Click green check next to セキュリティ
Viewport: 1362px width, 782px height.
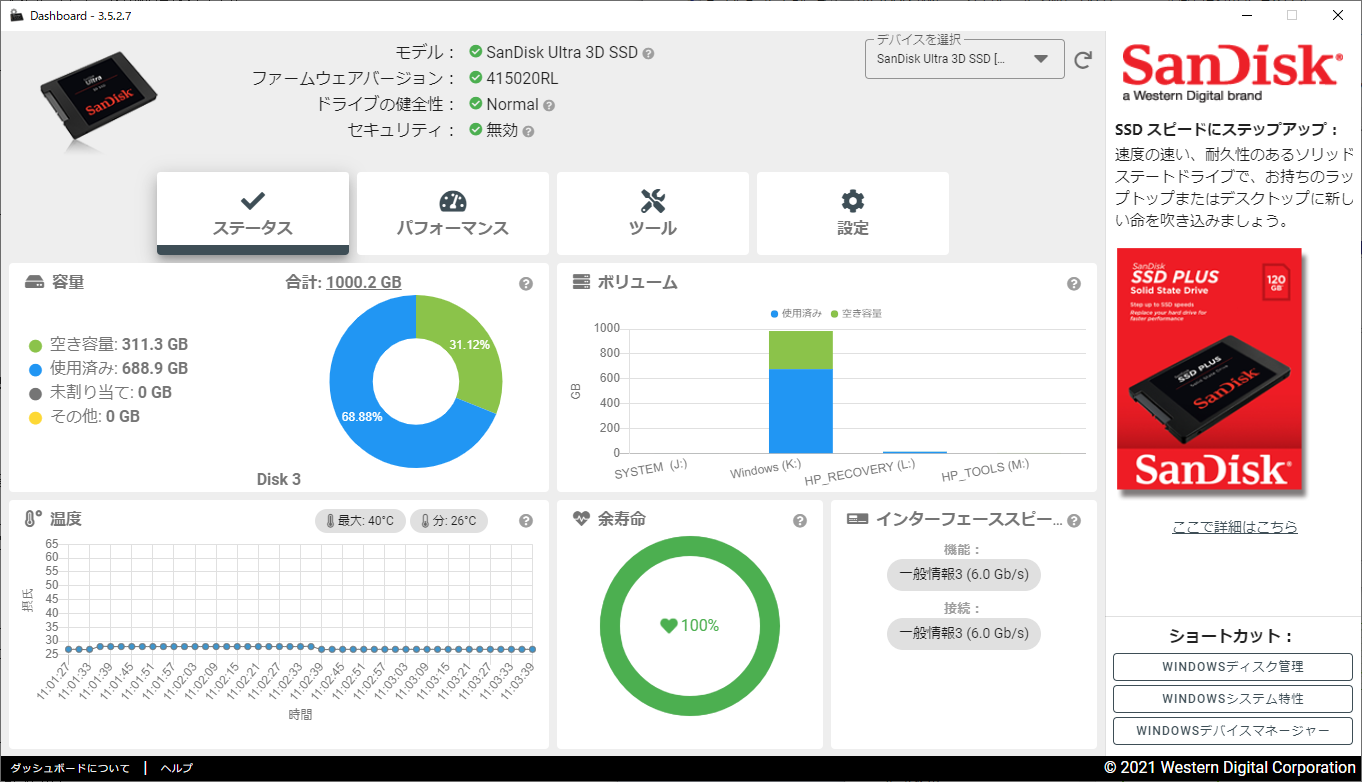pyautogui.click(x=476, y=130)
